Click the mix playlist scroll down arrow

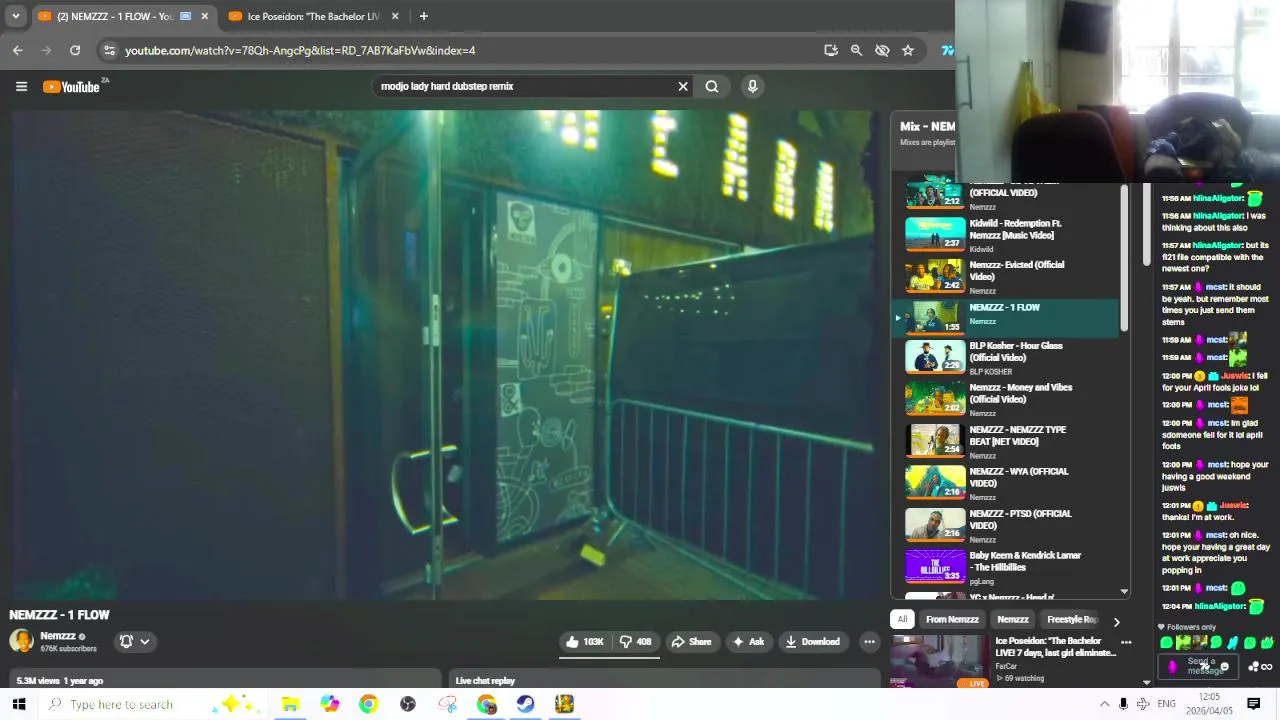click(x=1124, y=592)
